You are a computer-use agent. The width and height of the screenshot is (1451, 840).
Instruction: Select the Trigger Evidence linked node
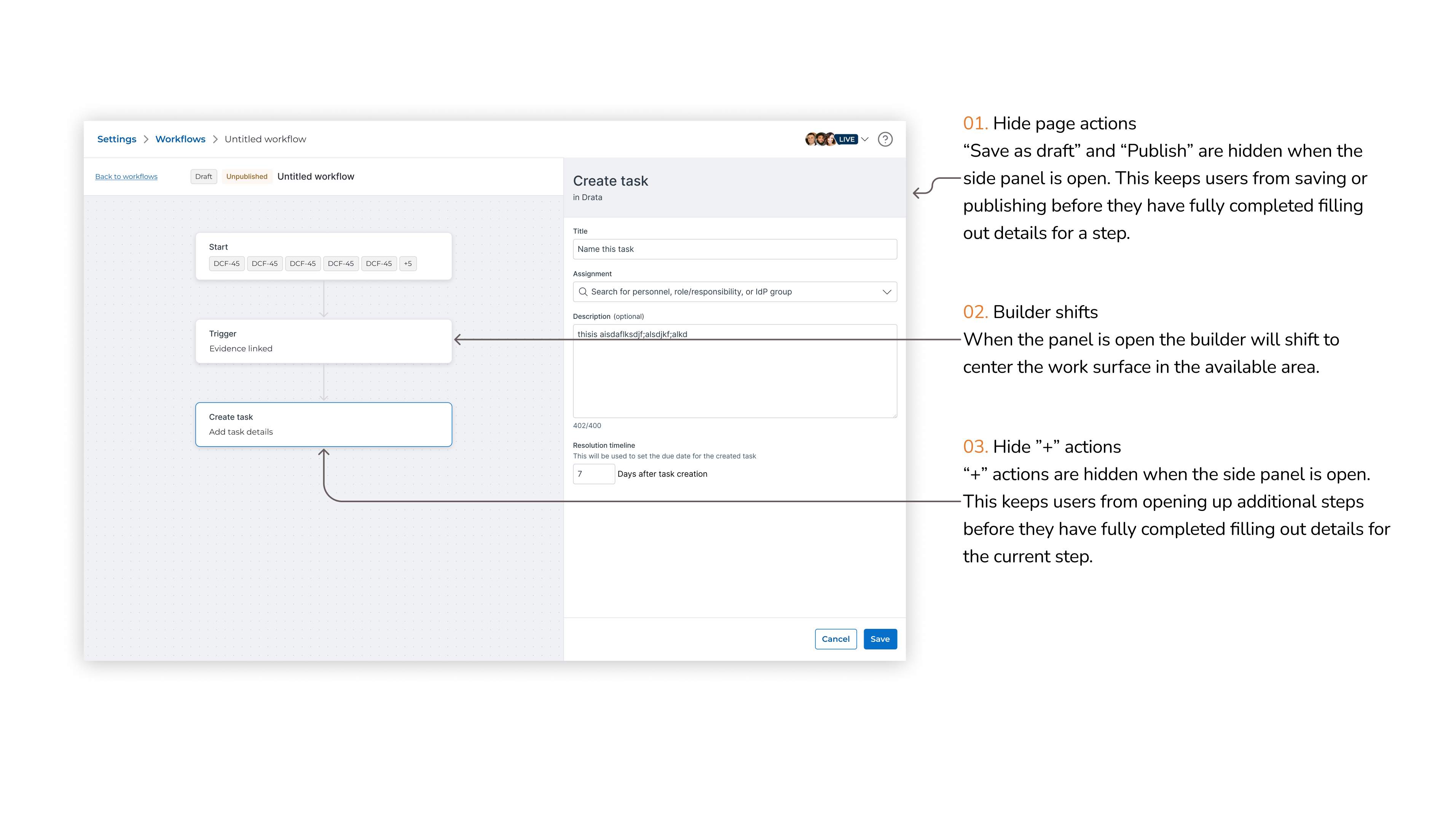coord(324,341)
